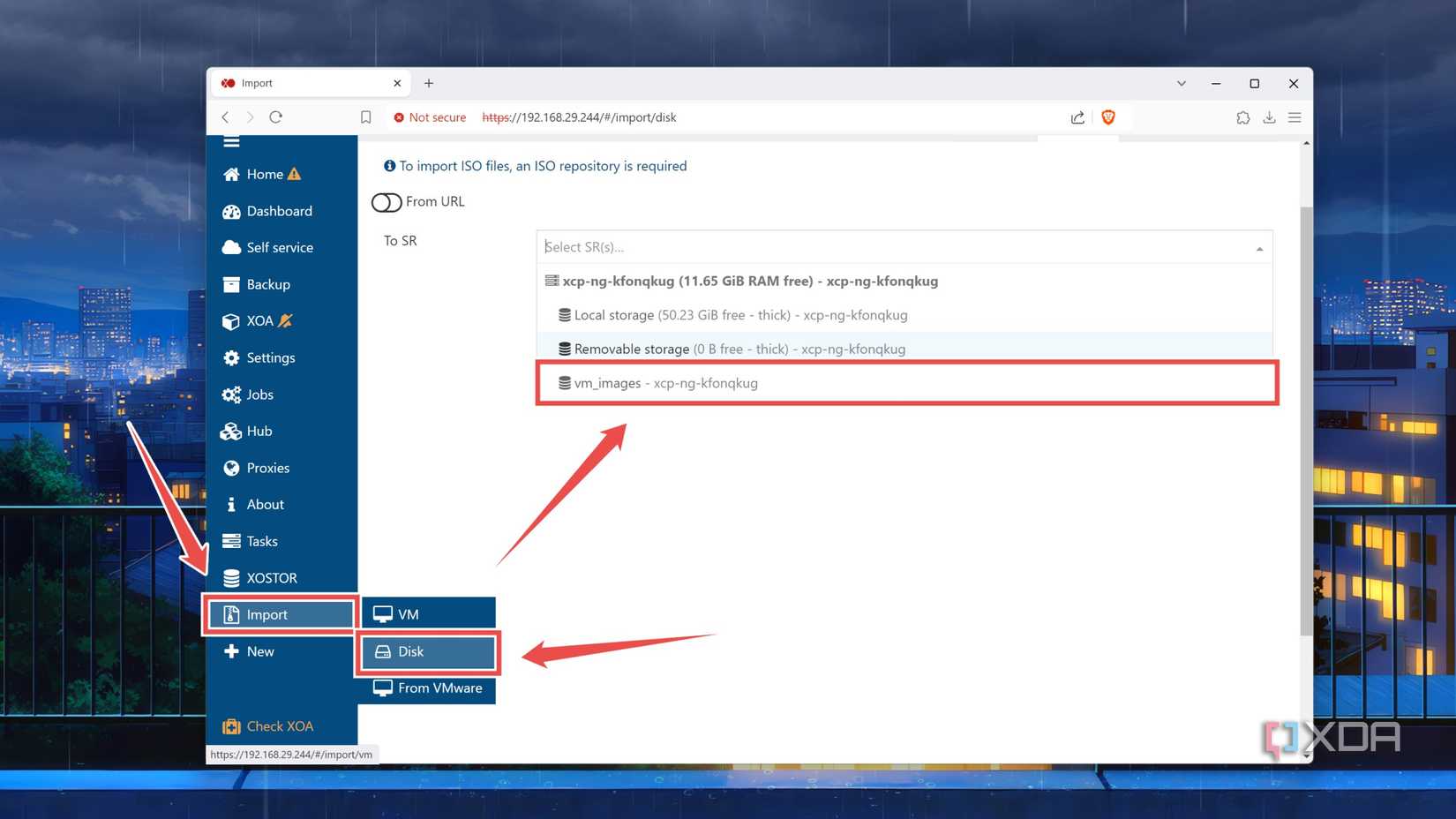Click the XOSTOR database icon
Viewport: 1456px width, 819px height.
click(231, 578)
